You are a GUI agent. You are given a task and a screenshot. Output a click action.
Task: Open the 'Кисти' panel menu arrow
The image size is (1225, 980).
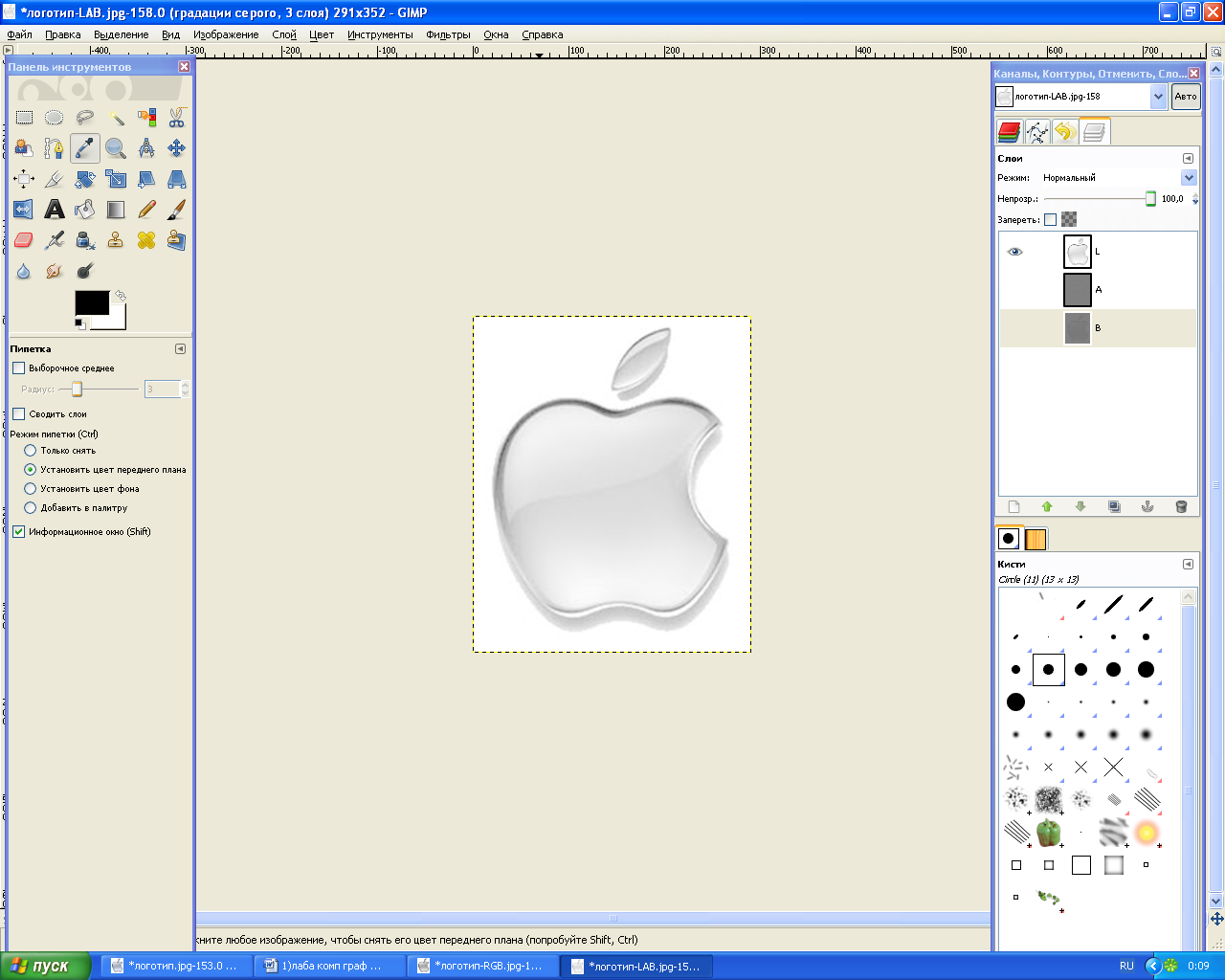[1188, 564]
